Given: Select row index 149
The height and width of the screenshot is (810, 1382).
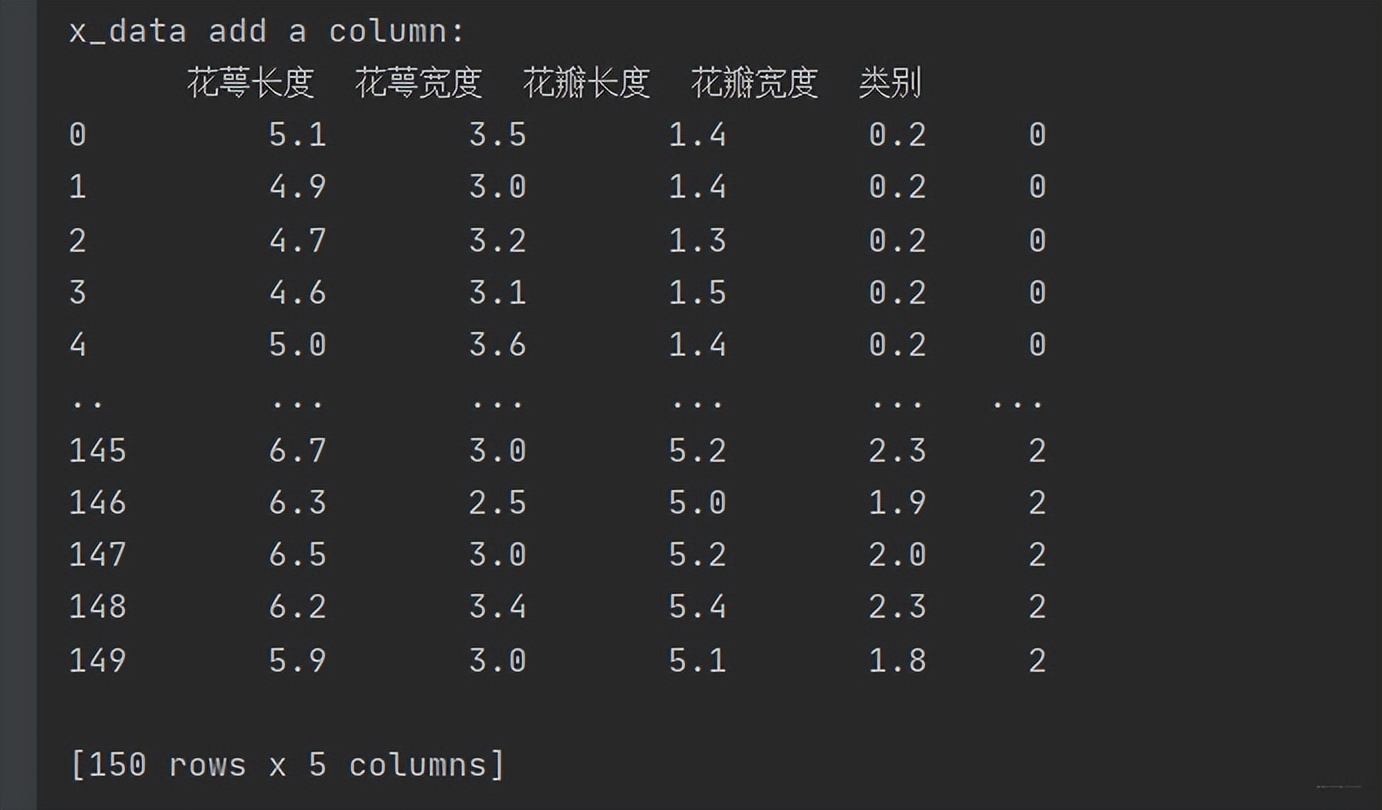Looking at the screenshot, I should coord(97,660).
